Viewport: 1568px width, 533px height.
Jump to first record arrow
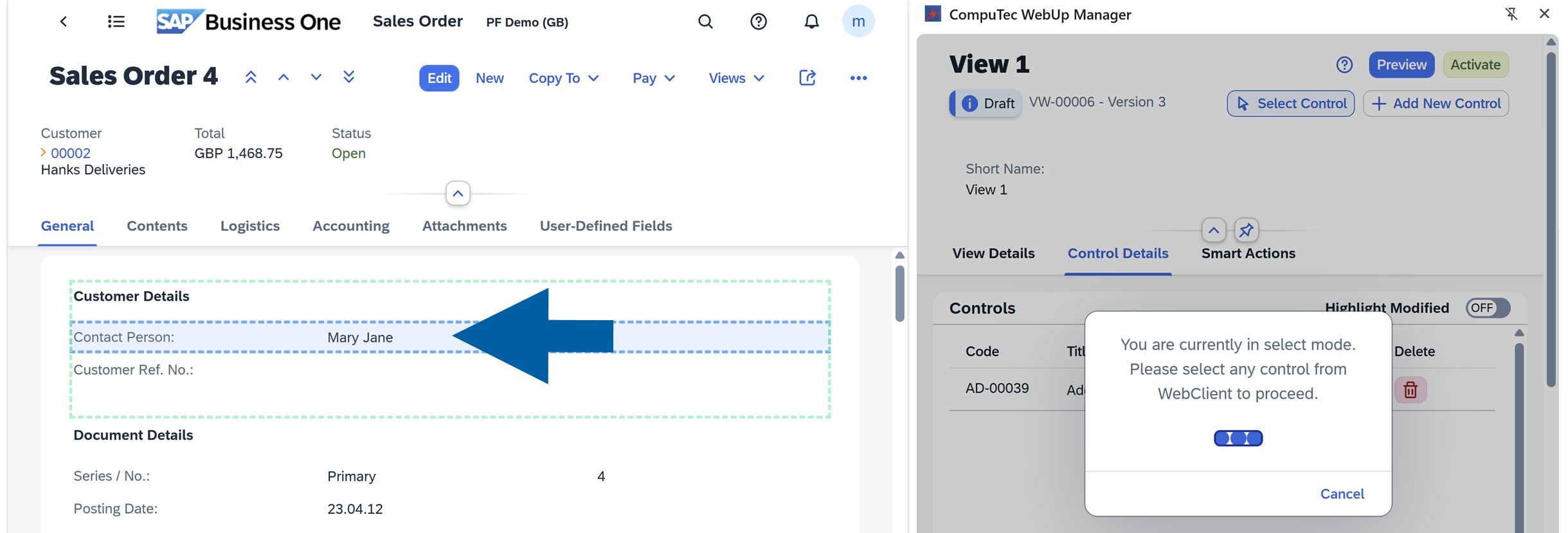point(251,78)
